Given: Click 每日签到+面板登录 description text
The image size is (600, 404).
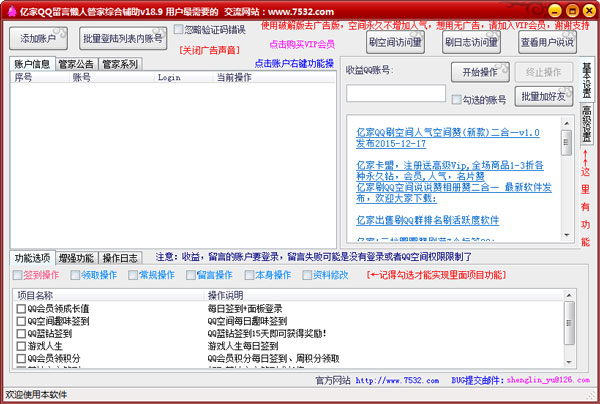Looking at the screenshot, I should (x=245, y=308).
